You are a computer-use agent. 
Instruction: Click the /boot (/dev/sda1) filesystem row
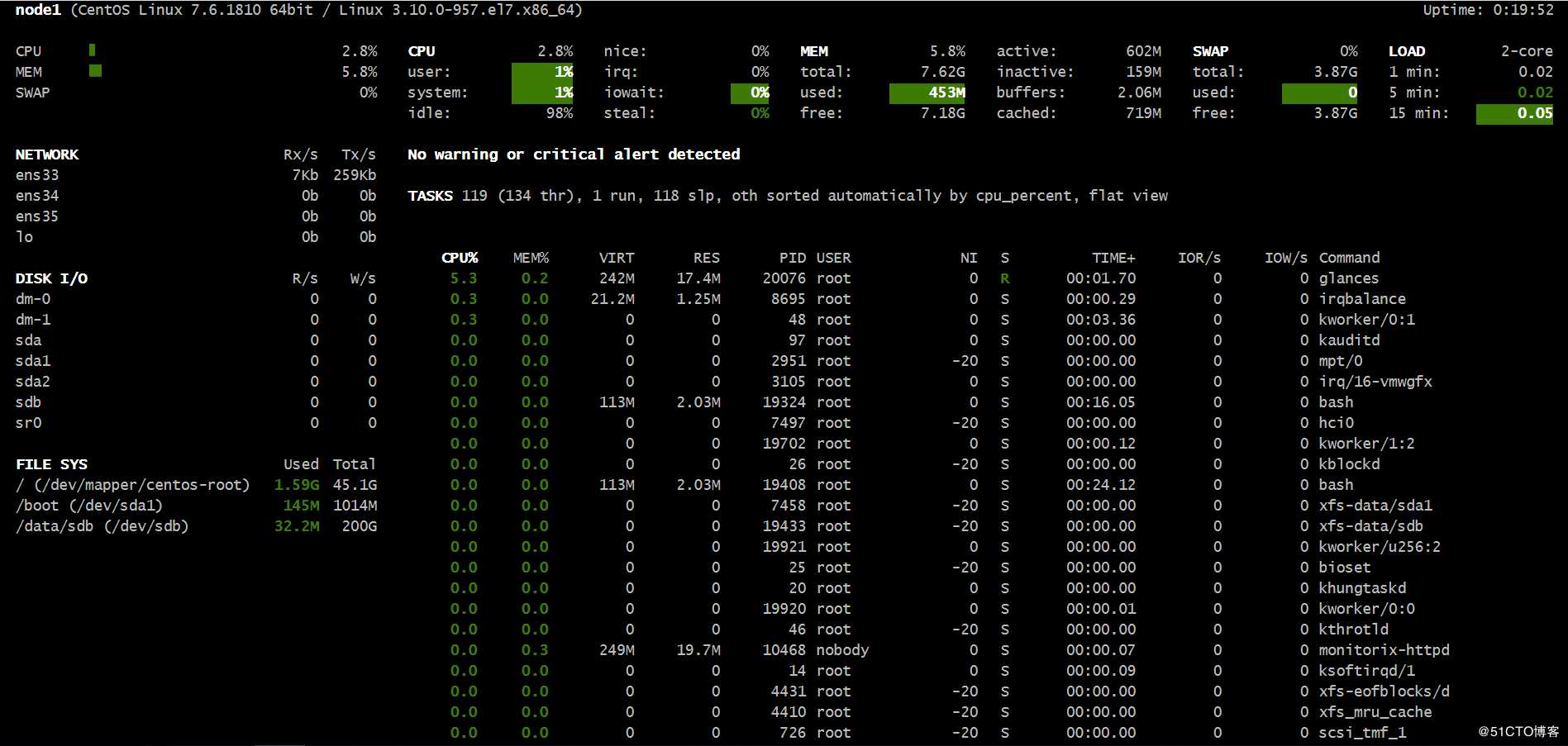tap(196, 506)
